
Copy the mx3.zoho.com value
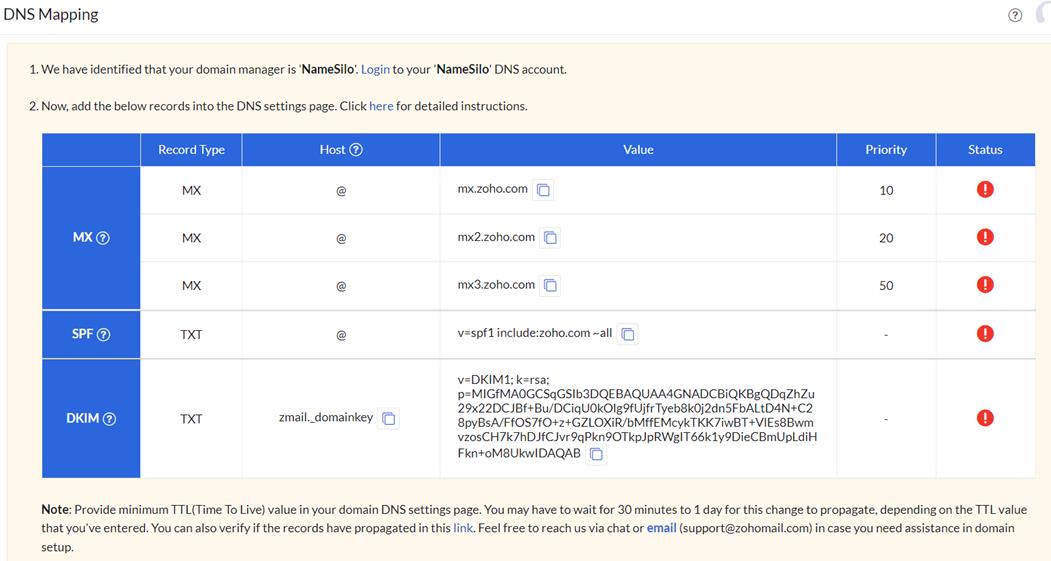(x=550, y=286)
